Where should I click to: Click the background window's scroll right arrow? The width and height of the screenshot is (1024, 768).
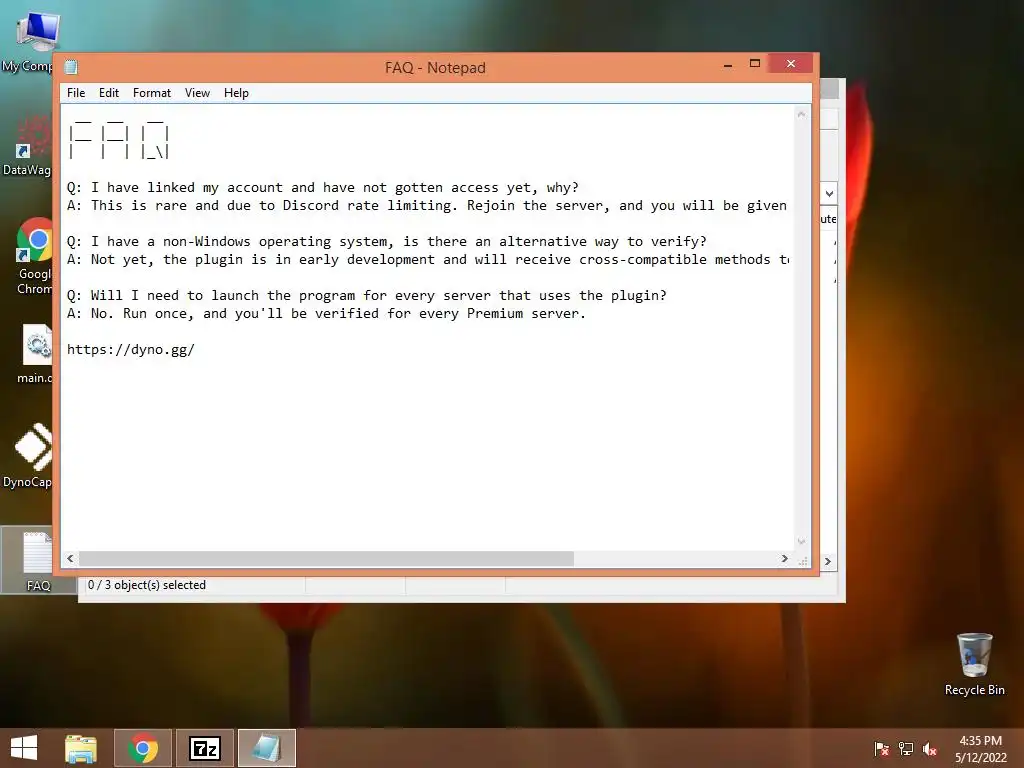827,562
